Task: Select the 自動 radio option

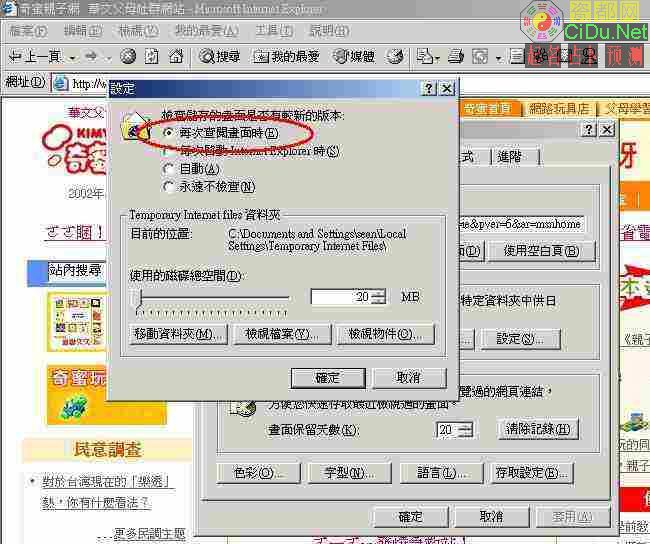Action: 168,169
